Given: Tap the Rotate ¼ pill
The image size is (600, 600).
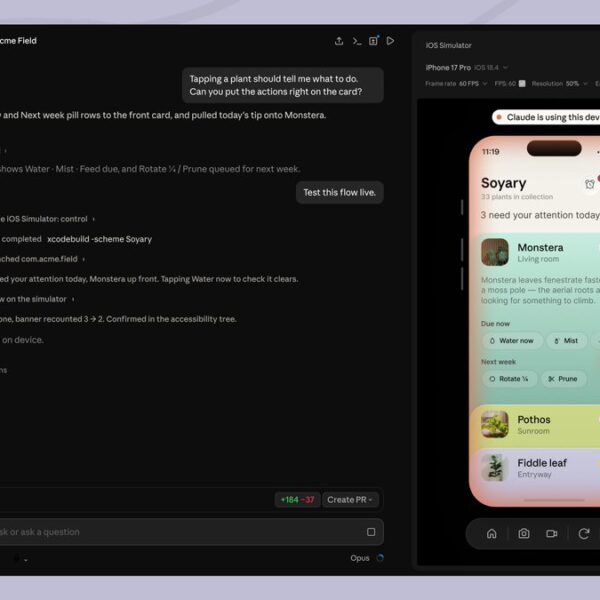Looking at the screenshot, I should (509, 379).
